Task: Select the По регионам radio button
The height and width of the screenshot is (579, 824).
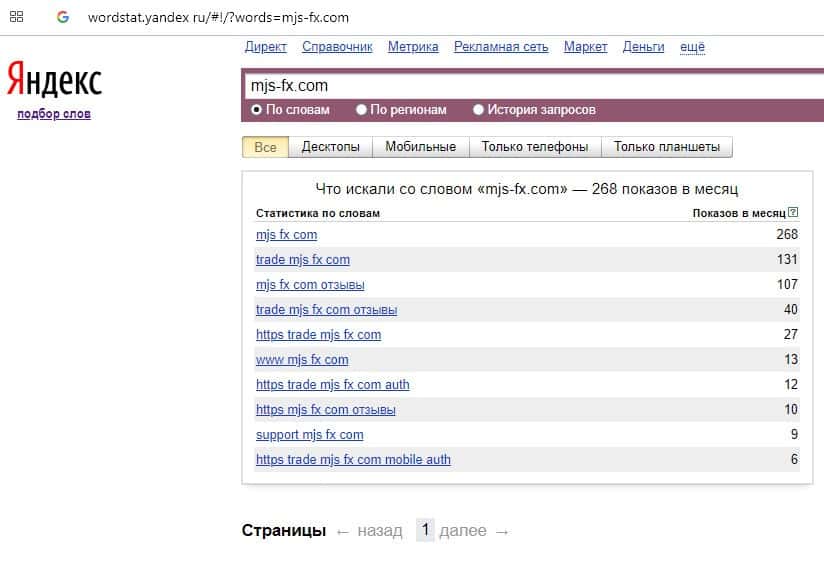Action: click(361, 110)
